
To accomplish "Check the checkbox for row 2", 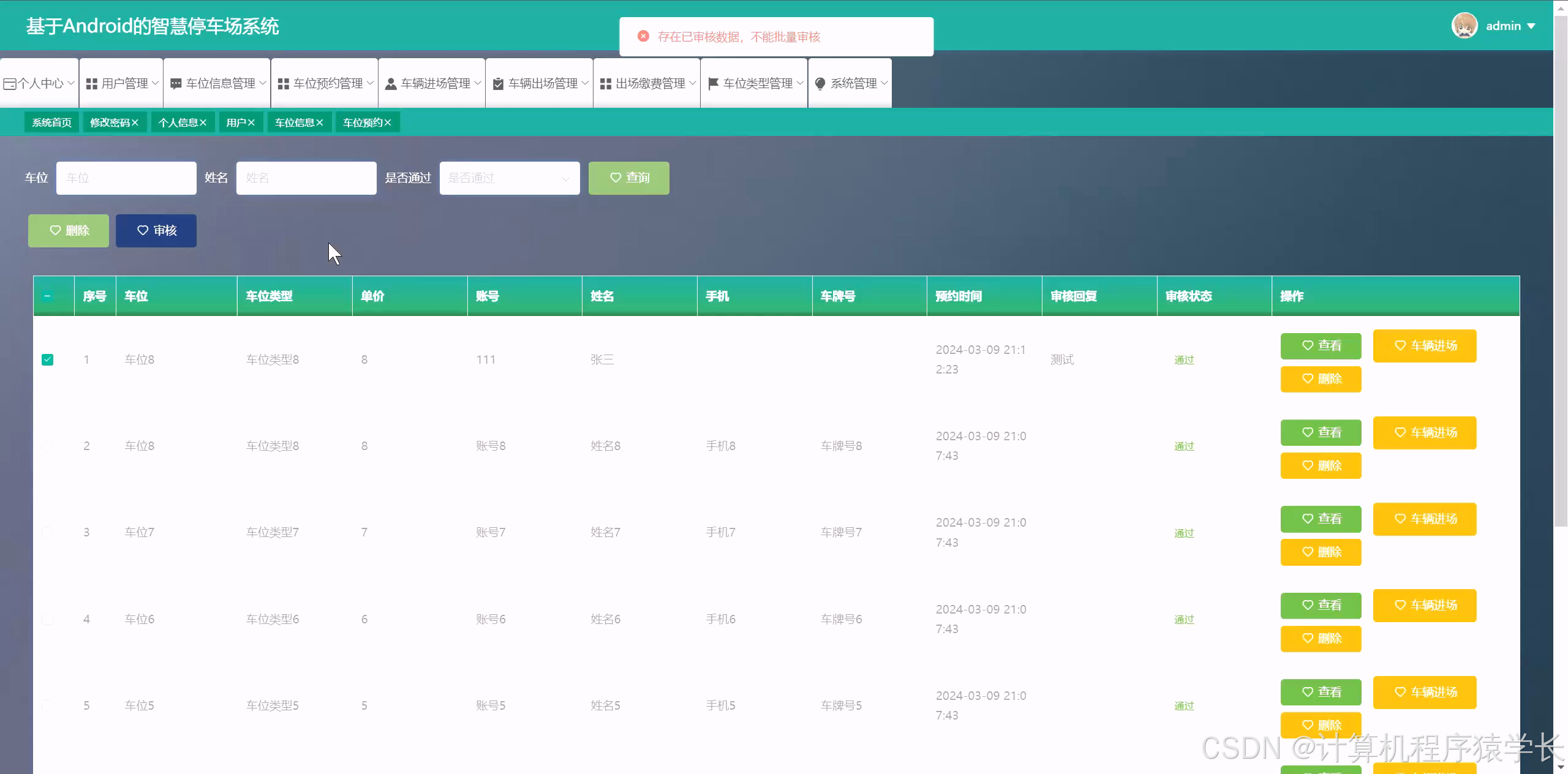I will (x=47, y=446).
